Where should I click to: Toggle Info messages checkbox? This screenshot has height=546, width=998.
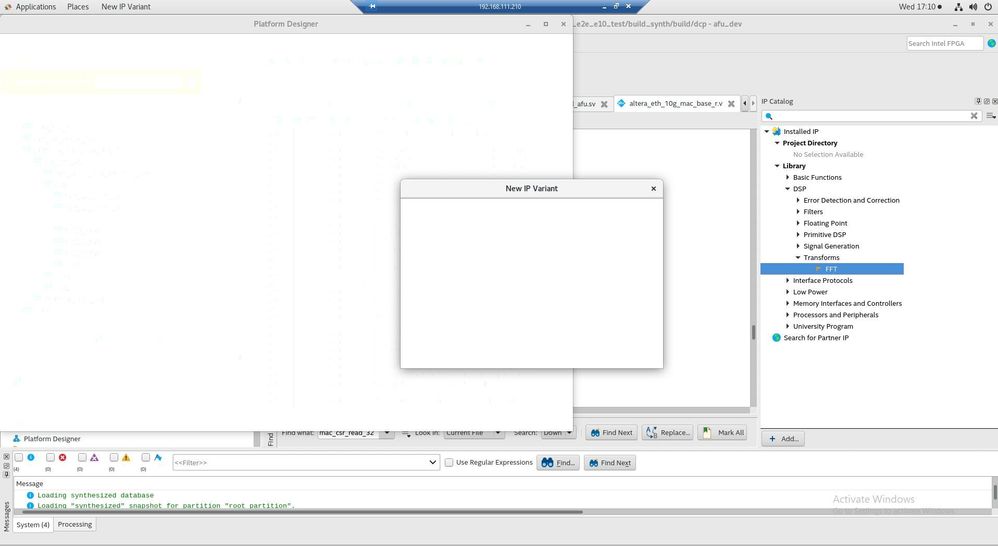[18, 458]
